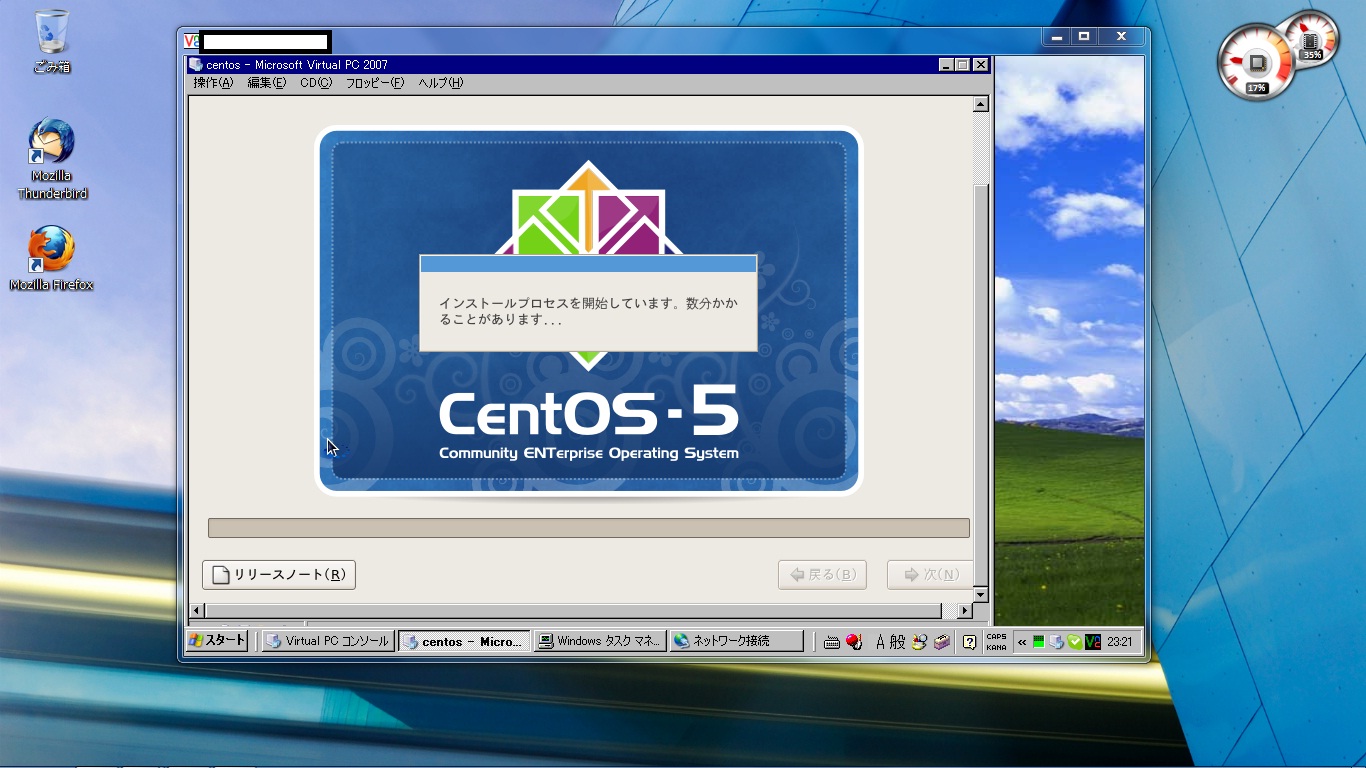The image size is (1366, 768).
Task: Click the 'centos - Microsoft Virtual PC 2007' title
Action: point(297,65)
